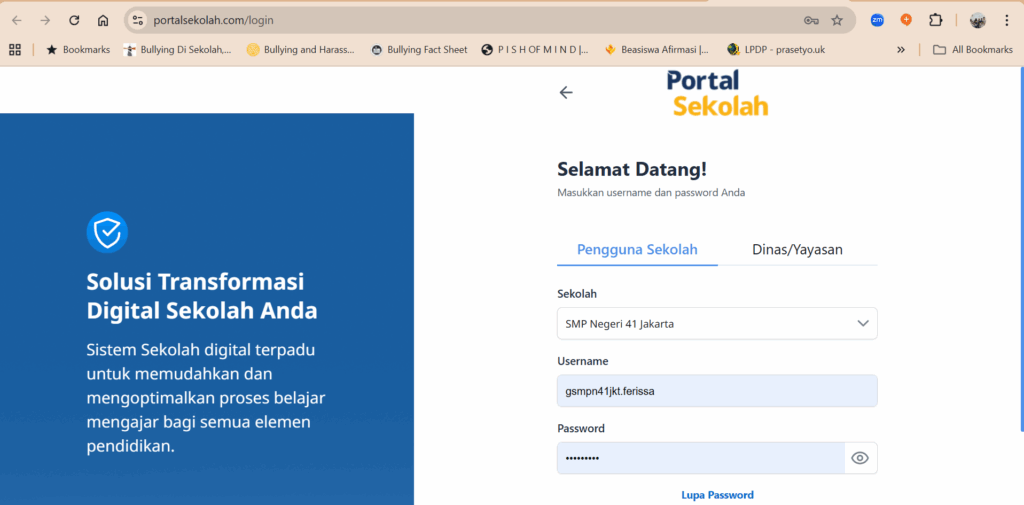
Task: Open the apps grid icon in bookmarks bar
Action: click(15, 49)
